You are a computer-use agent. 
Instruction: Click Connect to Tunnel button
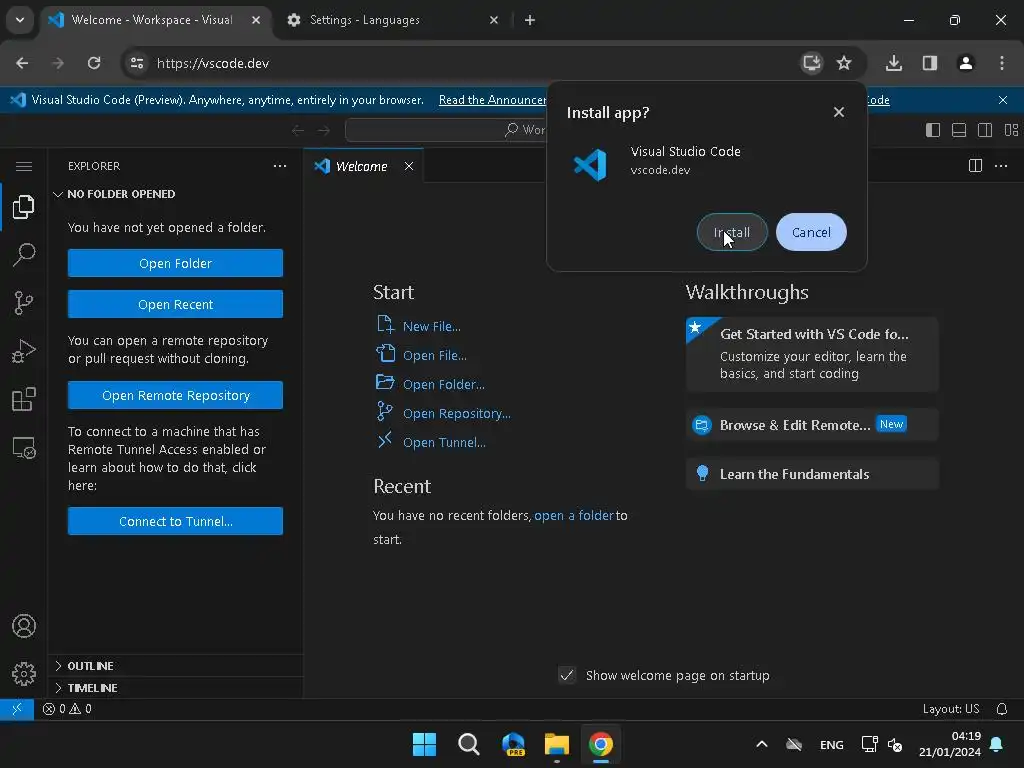[x=175, y=521]
